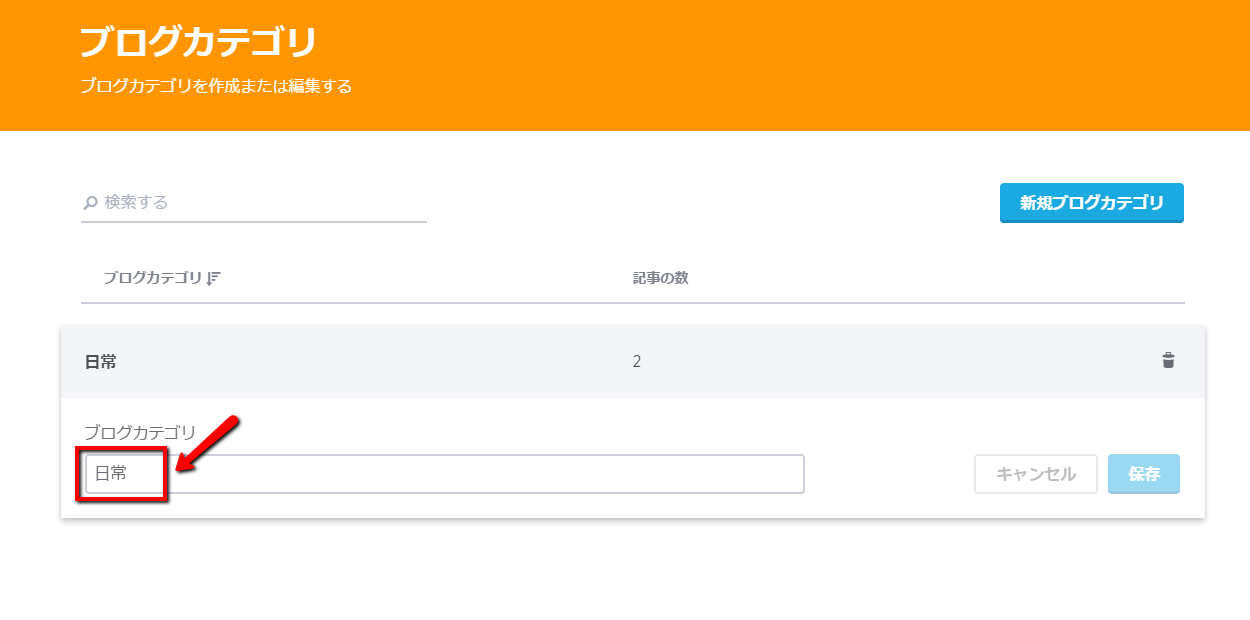
Task: Delete the 日常 category with trash icon
Action: click(x=1168, y=360)
